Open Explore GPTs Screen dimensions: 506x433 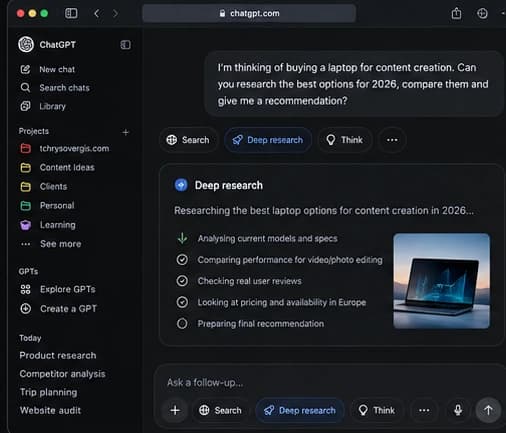pos(58,289)
